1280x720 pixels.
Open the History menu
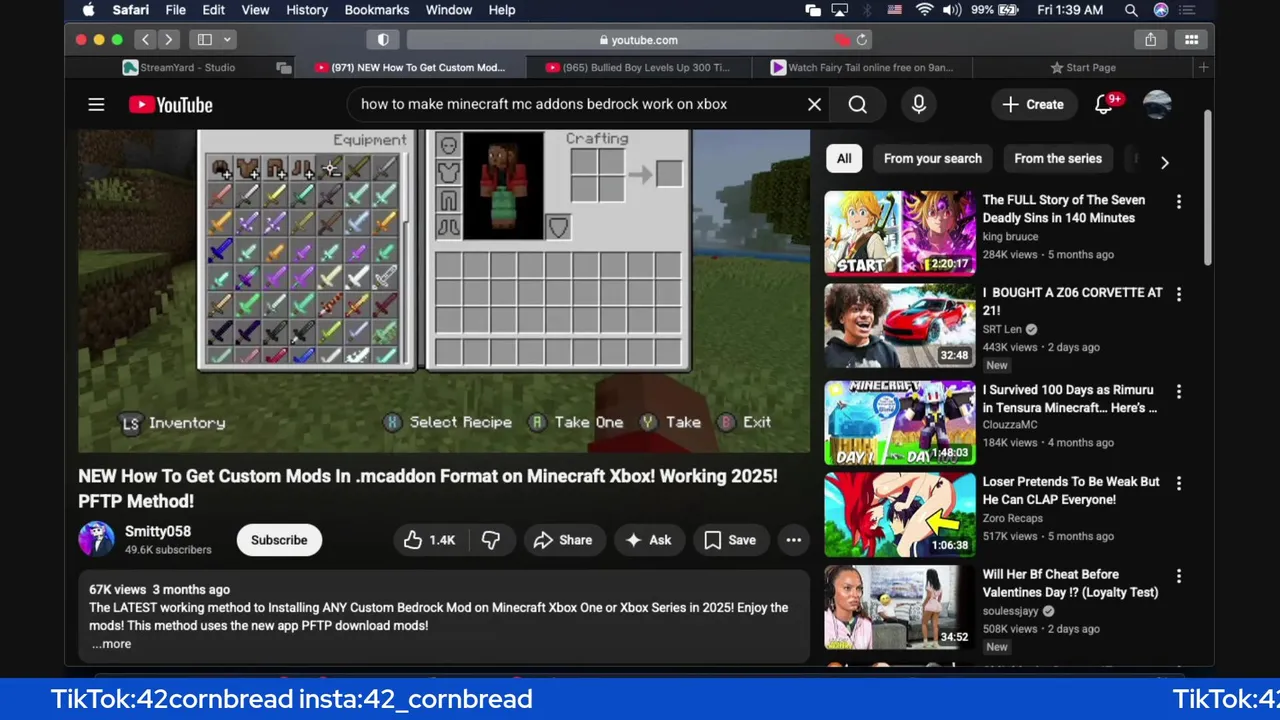coord(307,10)
